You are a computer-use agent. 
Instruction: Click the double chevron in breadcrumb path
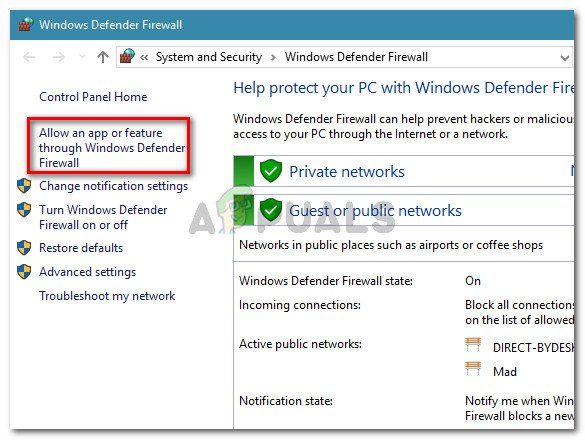144,57
